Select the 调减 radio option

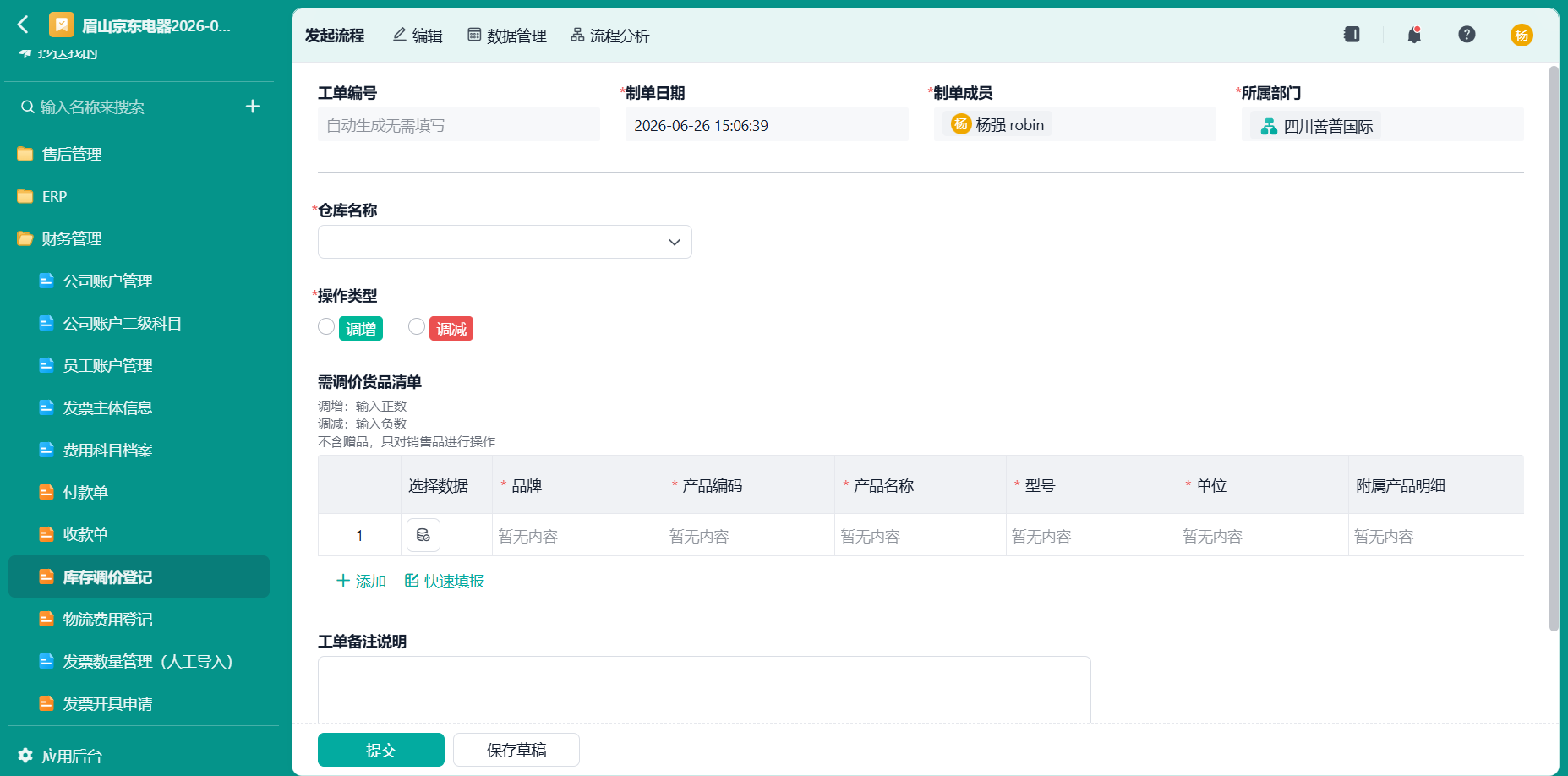click(x=417, y=326)
